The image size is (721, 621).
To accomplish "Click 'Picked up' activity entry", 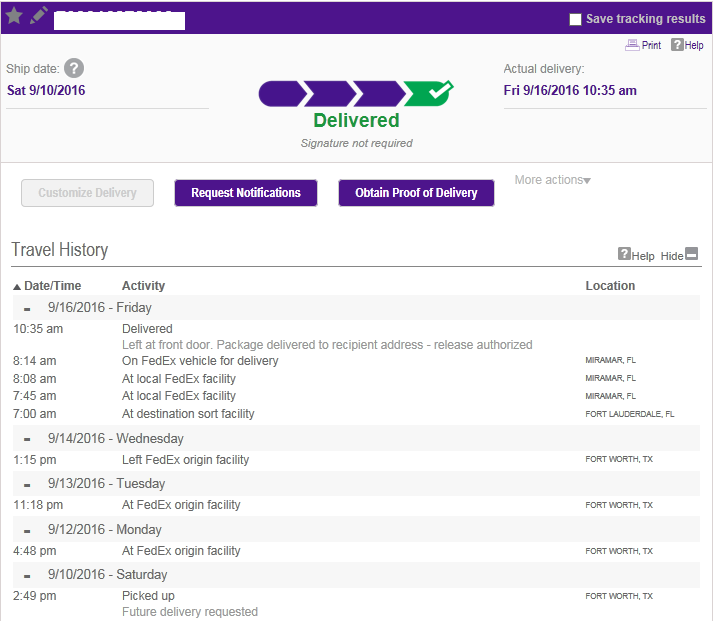I will click(x=148, y=596).
